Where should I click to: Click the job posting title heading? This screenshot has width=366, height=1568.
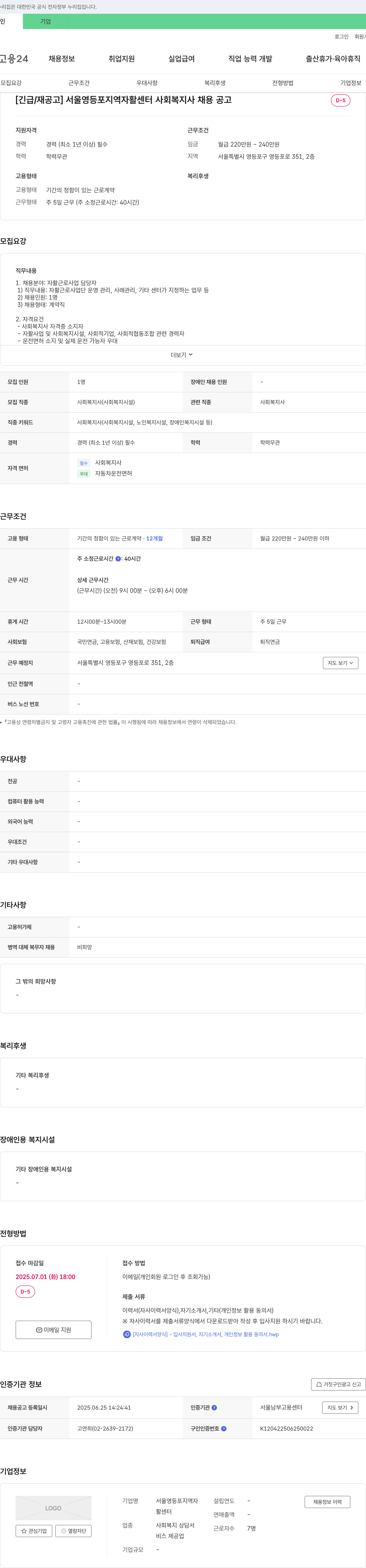point(124,100)
